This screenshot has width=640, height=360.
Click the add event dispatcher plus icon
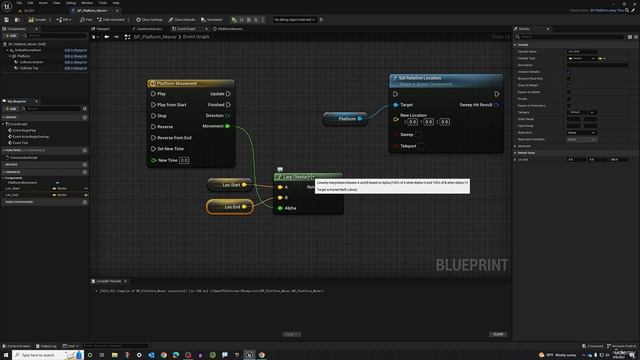(84, 202)
